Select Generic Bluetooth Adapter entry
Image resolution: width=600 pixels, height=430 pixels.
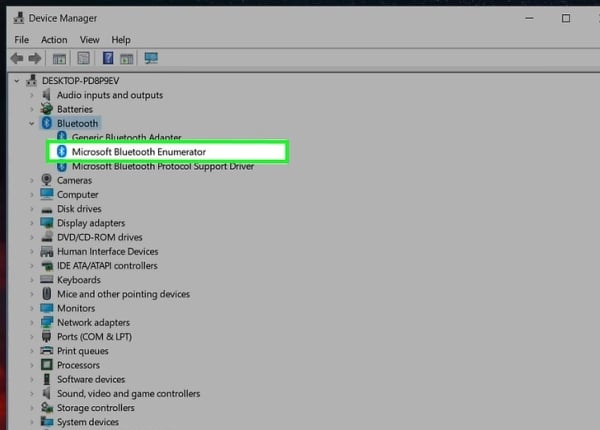click(126, 137)
